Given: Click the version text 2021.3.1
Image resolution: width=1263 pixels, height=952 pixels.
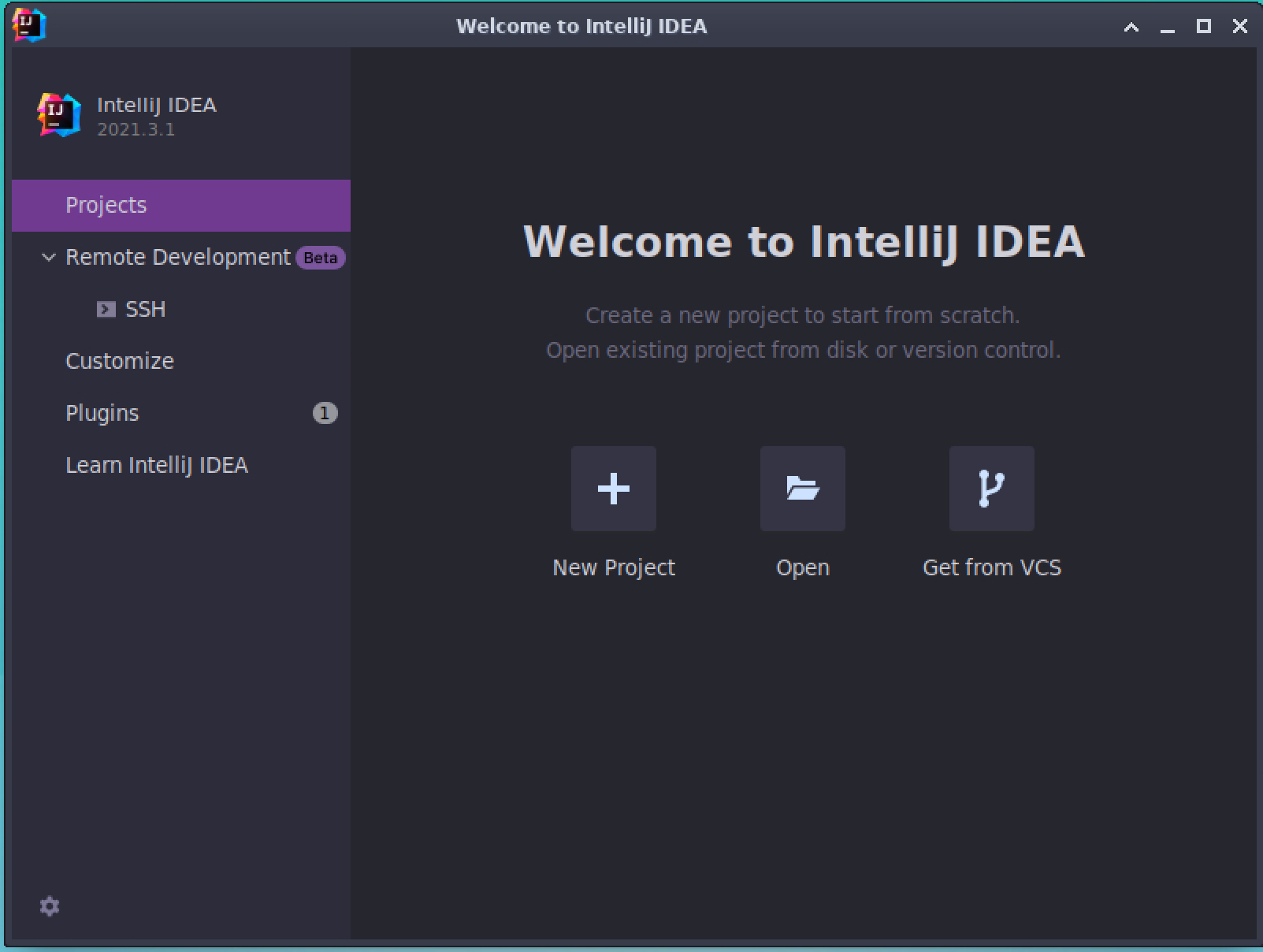Looking at the screenshot, I should (x=136, y=129).
